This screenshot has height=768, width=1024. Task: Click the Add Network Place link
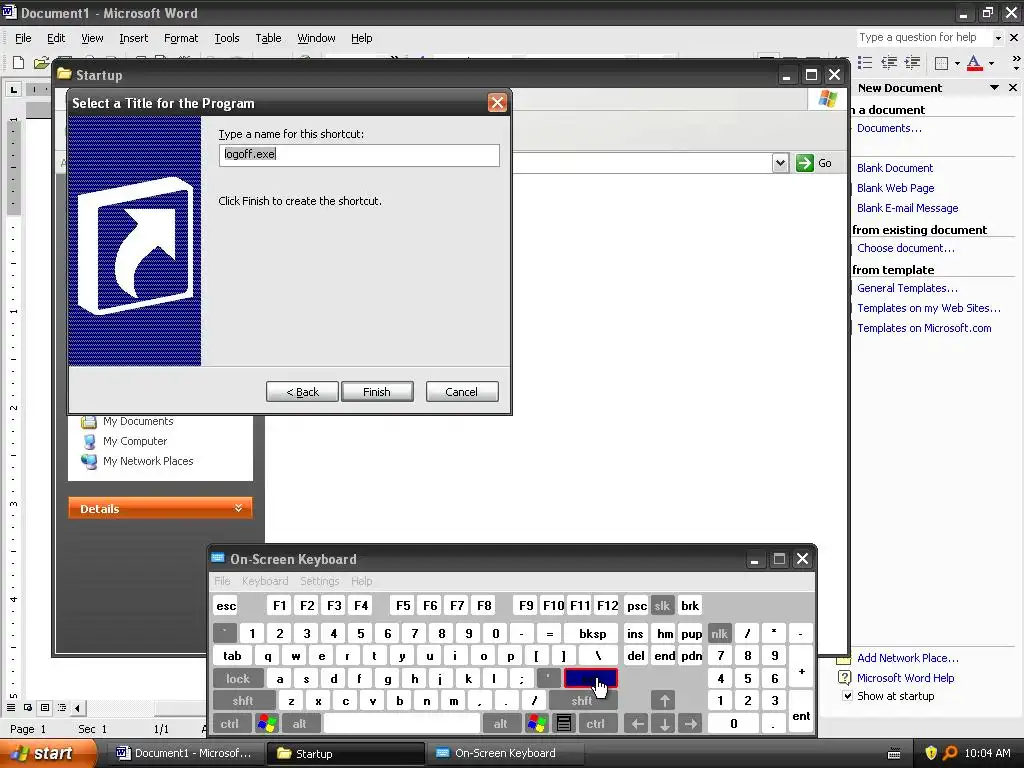pyautogui.click(x=908, y=658)
